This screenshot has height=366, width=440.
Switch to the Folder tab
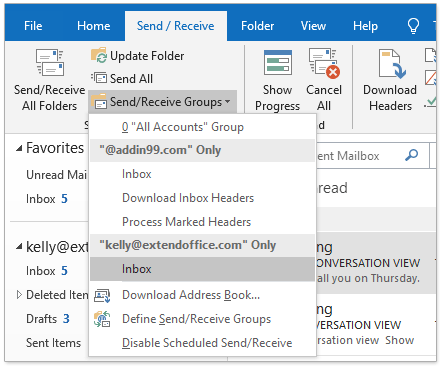coord(258,26)
